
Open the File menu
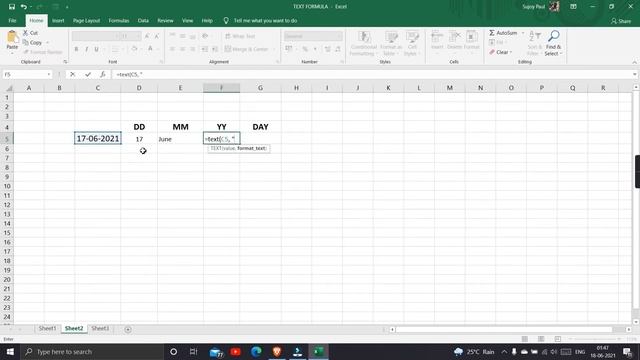point(12,20)
